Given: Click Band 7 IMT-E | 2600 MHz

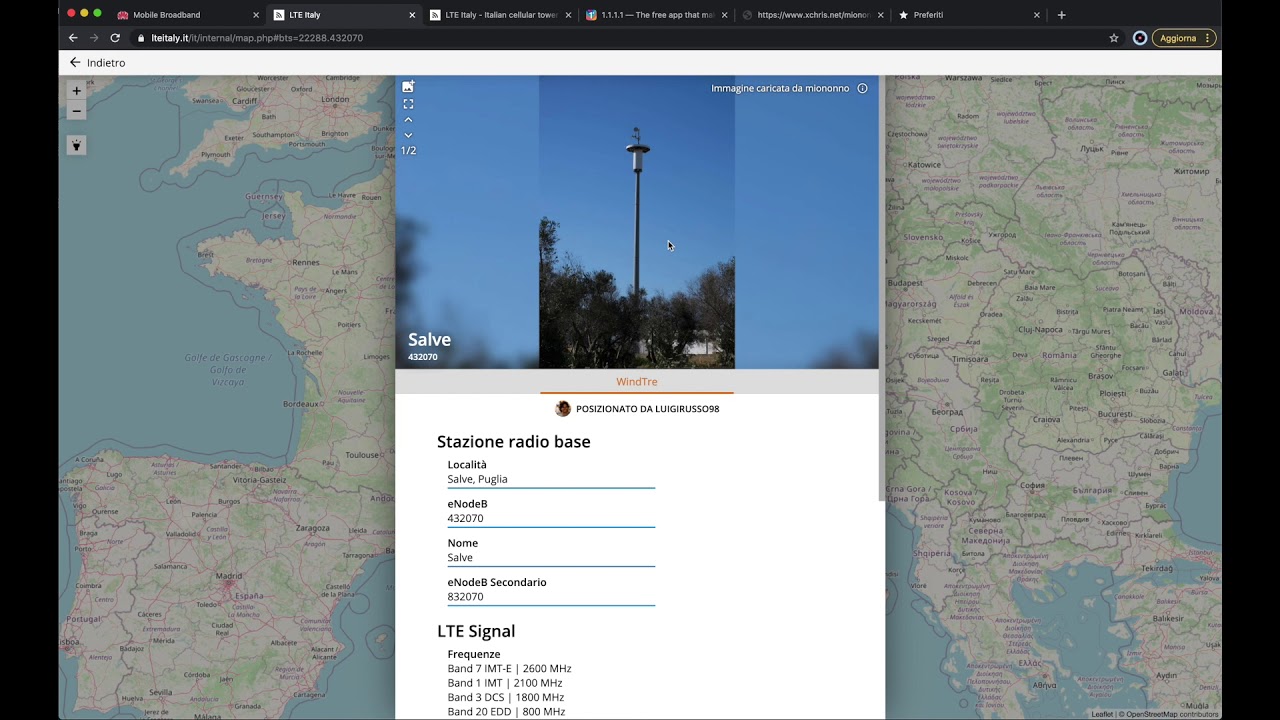Looking at the screenshot, I should (509, 669).
